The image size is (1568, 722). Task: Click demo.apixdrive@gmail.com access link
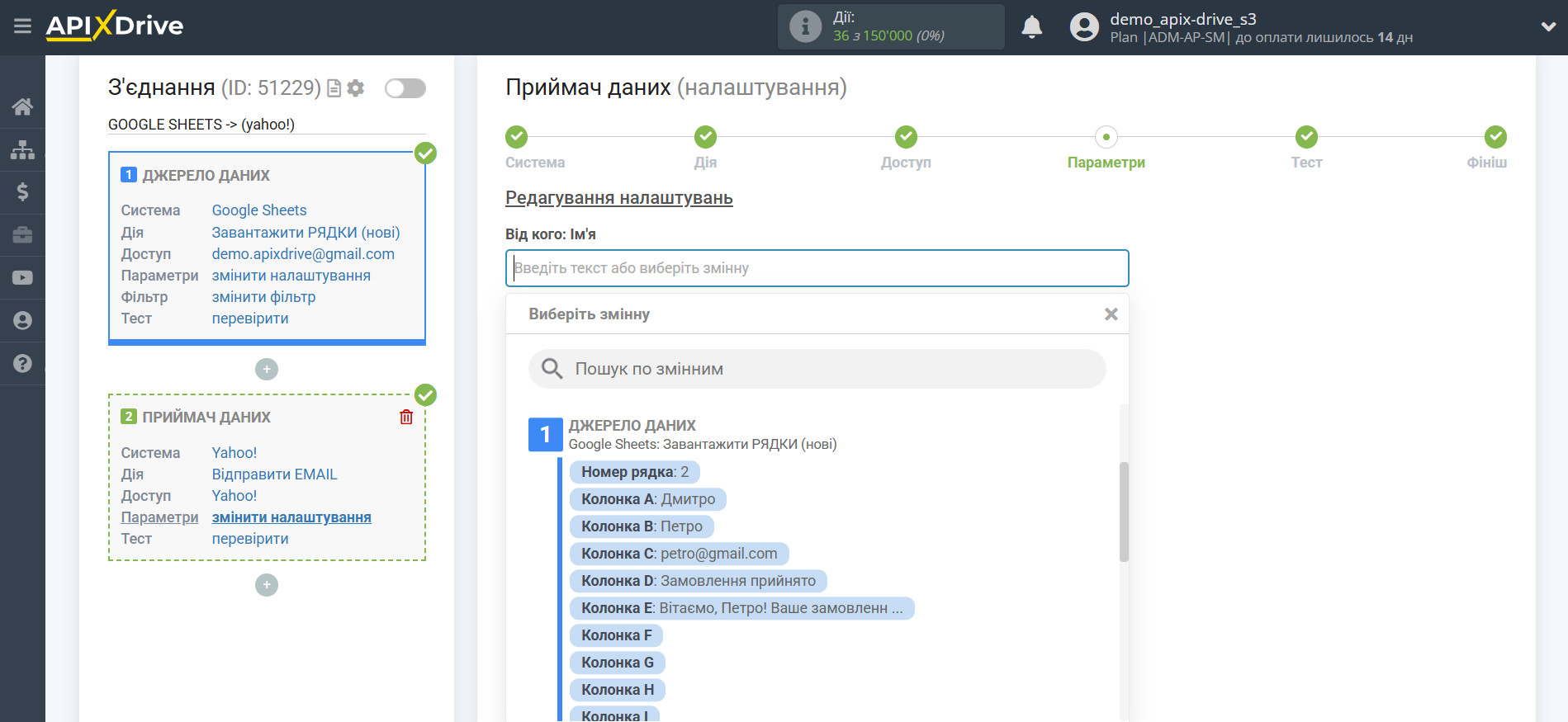point(303,254)
